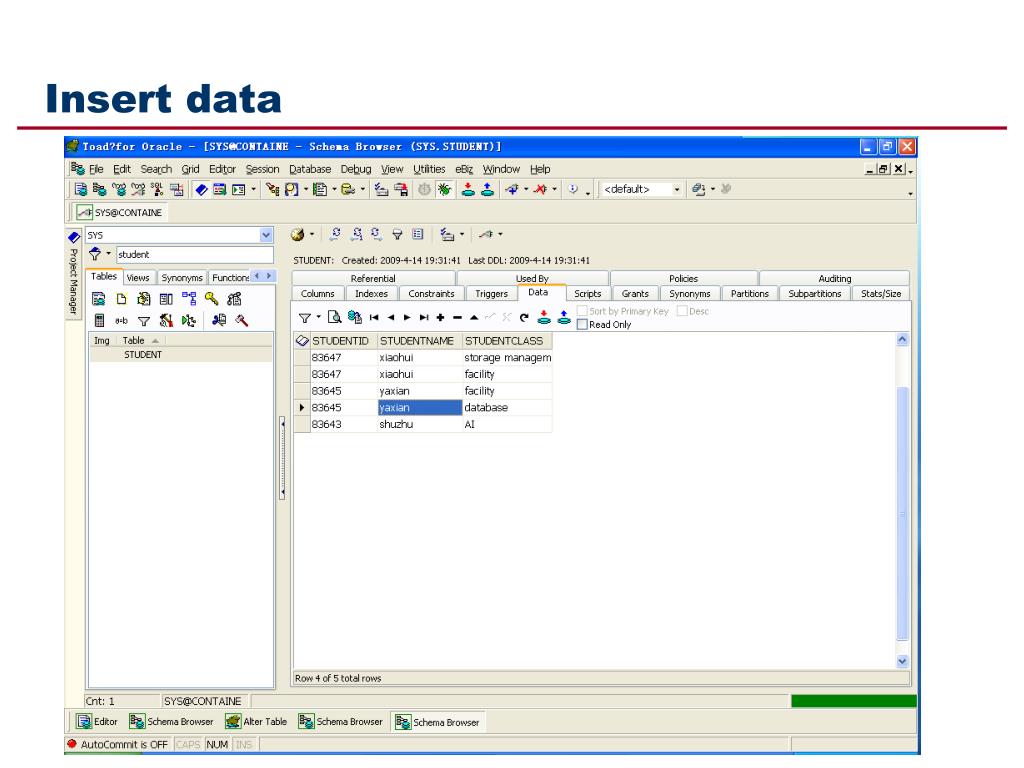1024x768 pixels.
Task: Click the a+b rename icon in Tables toolbar
Action: [x=121, y=321]
